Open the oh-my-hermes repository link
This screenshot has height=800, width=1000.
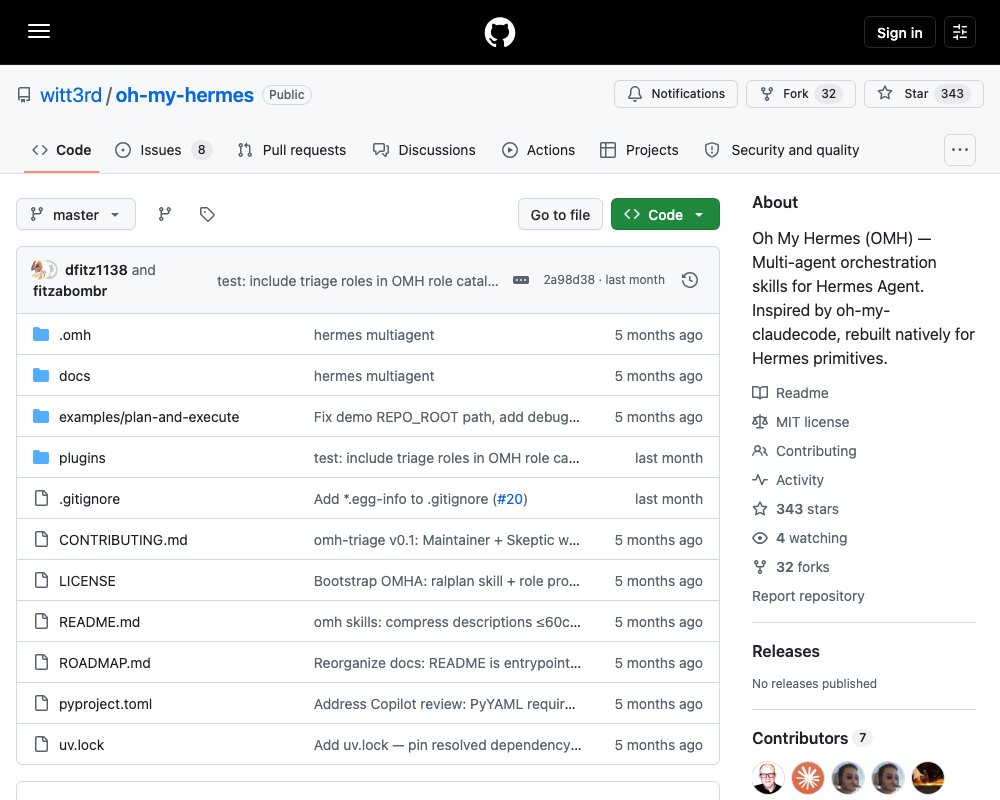coord(184,95)
